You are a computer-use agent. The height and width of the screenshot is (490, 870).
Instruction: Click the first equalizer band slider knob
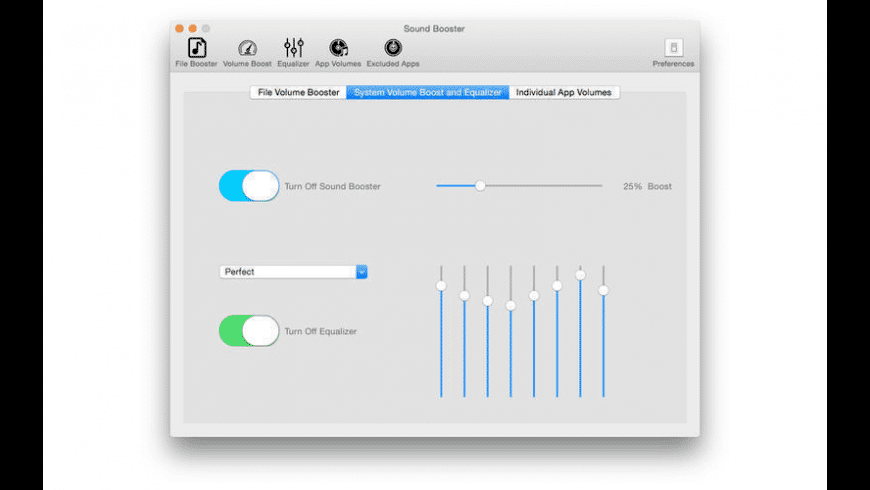point(441,286)
